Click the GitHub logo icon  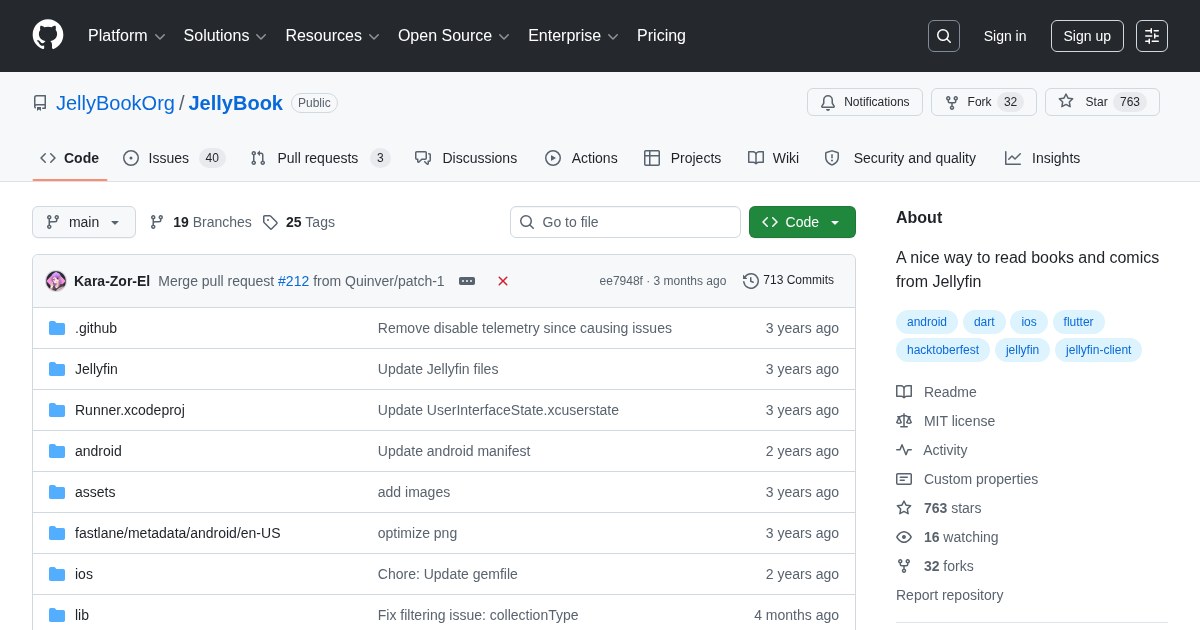48,36
